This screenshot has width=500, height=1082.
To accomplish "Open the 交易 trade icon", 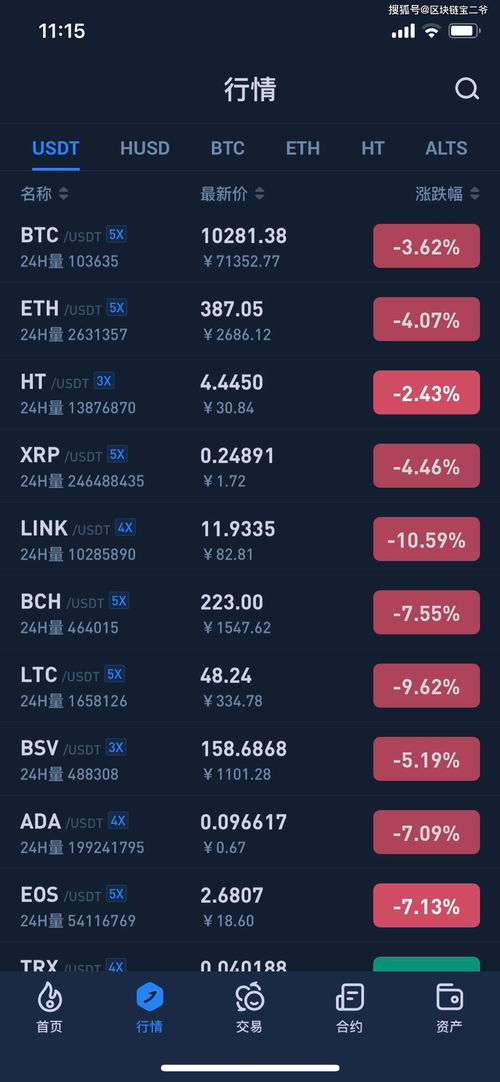I will coord(250,997).
